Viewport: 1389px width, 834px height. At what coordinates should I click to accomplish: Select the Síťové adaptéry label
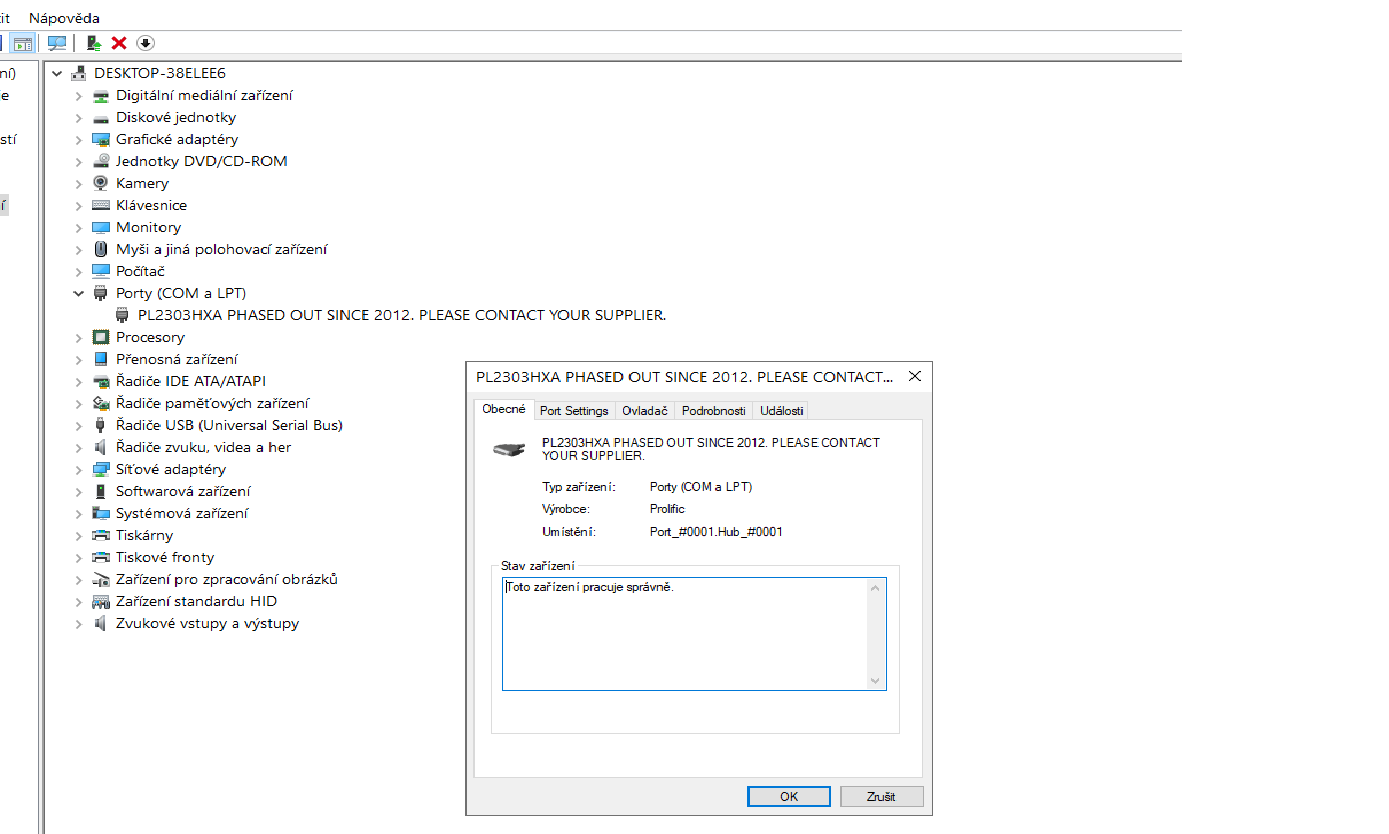pos(171,469)
